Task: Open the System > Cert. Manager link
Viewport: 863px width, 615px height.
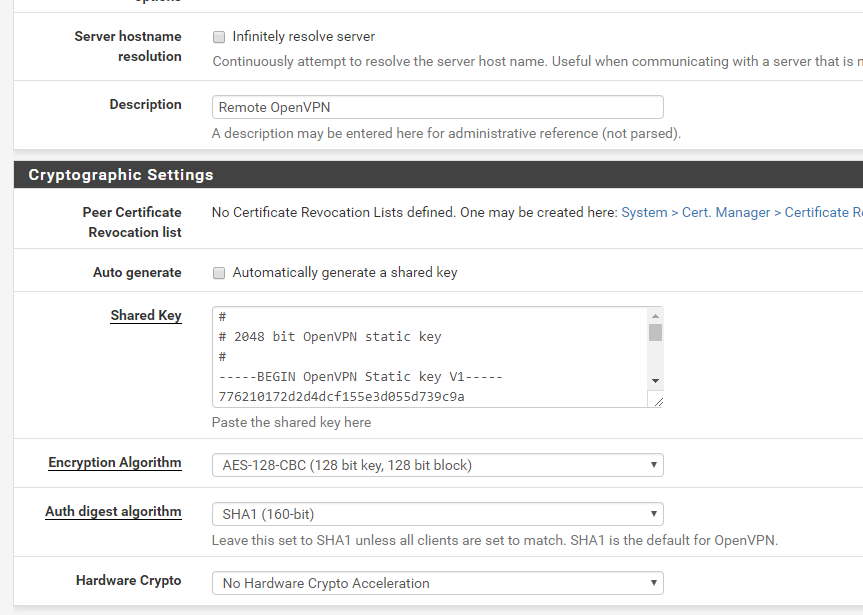Action: tap(695, 212)
